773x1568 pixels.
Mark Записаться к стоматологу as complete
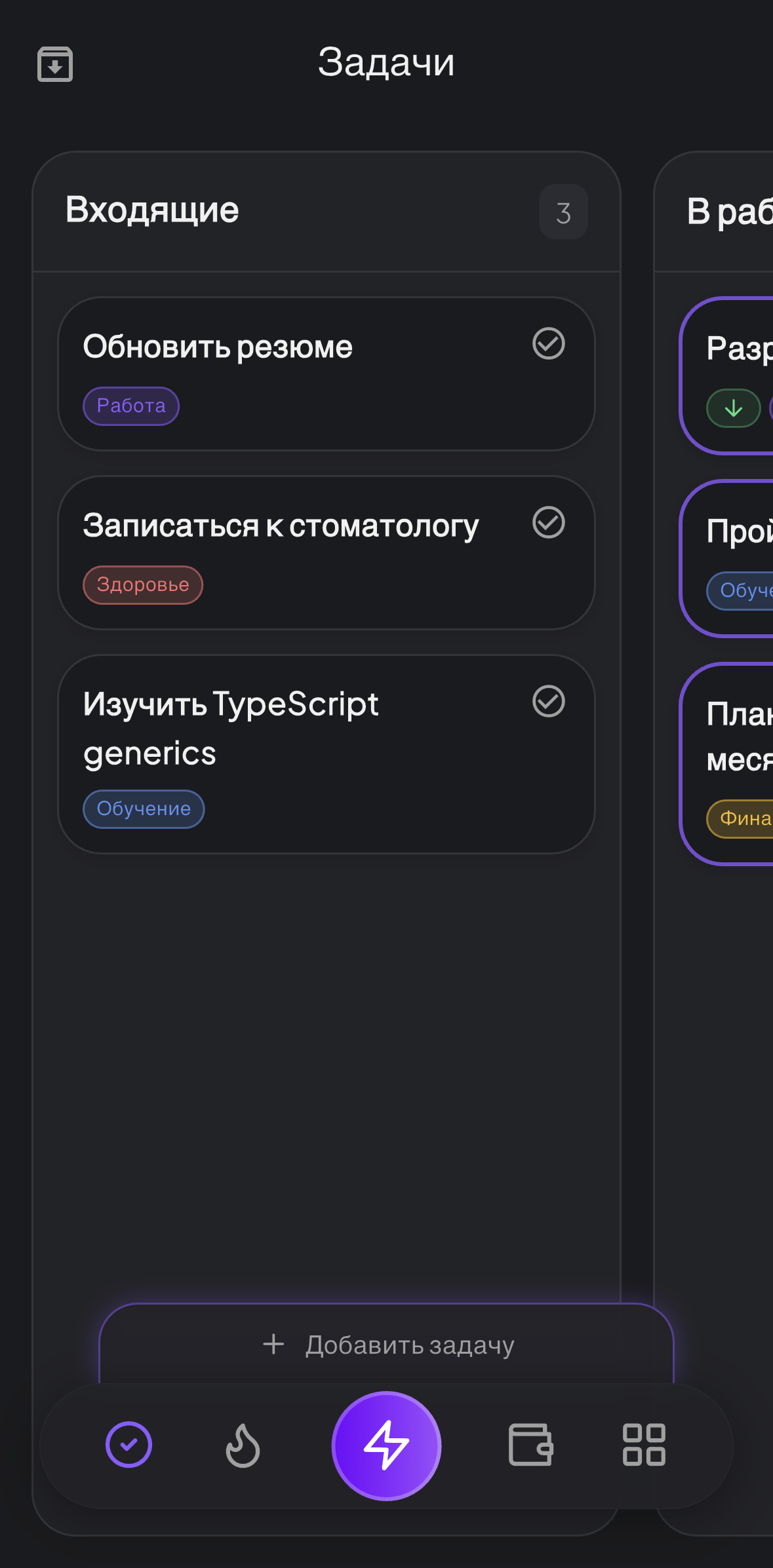tap(549, 522)
